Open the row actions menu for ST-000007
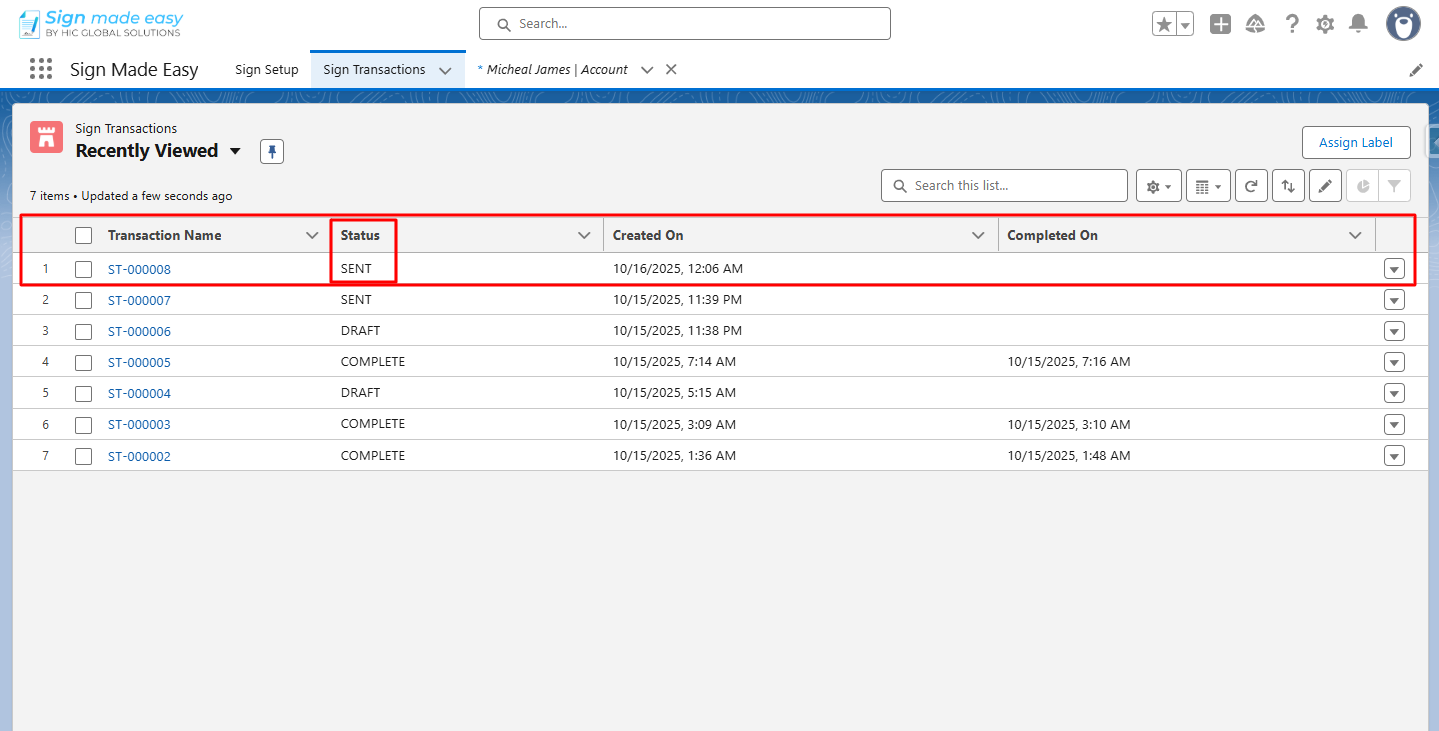This screenshot has width=1439, height=731. [x=1394, y=300]
